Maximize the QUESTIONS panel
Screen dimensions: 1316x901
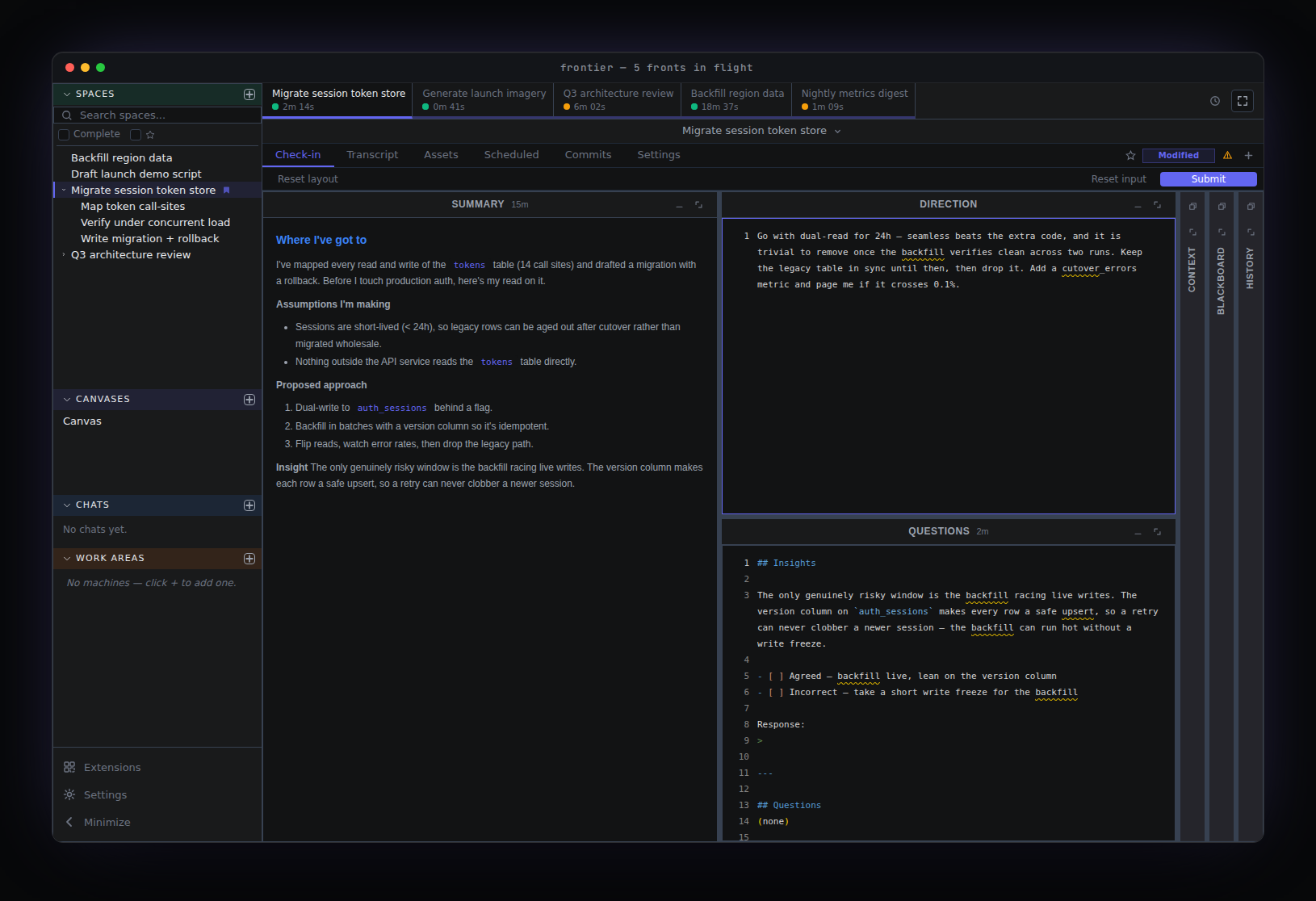tap(1157, 532)
